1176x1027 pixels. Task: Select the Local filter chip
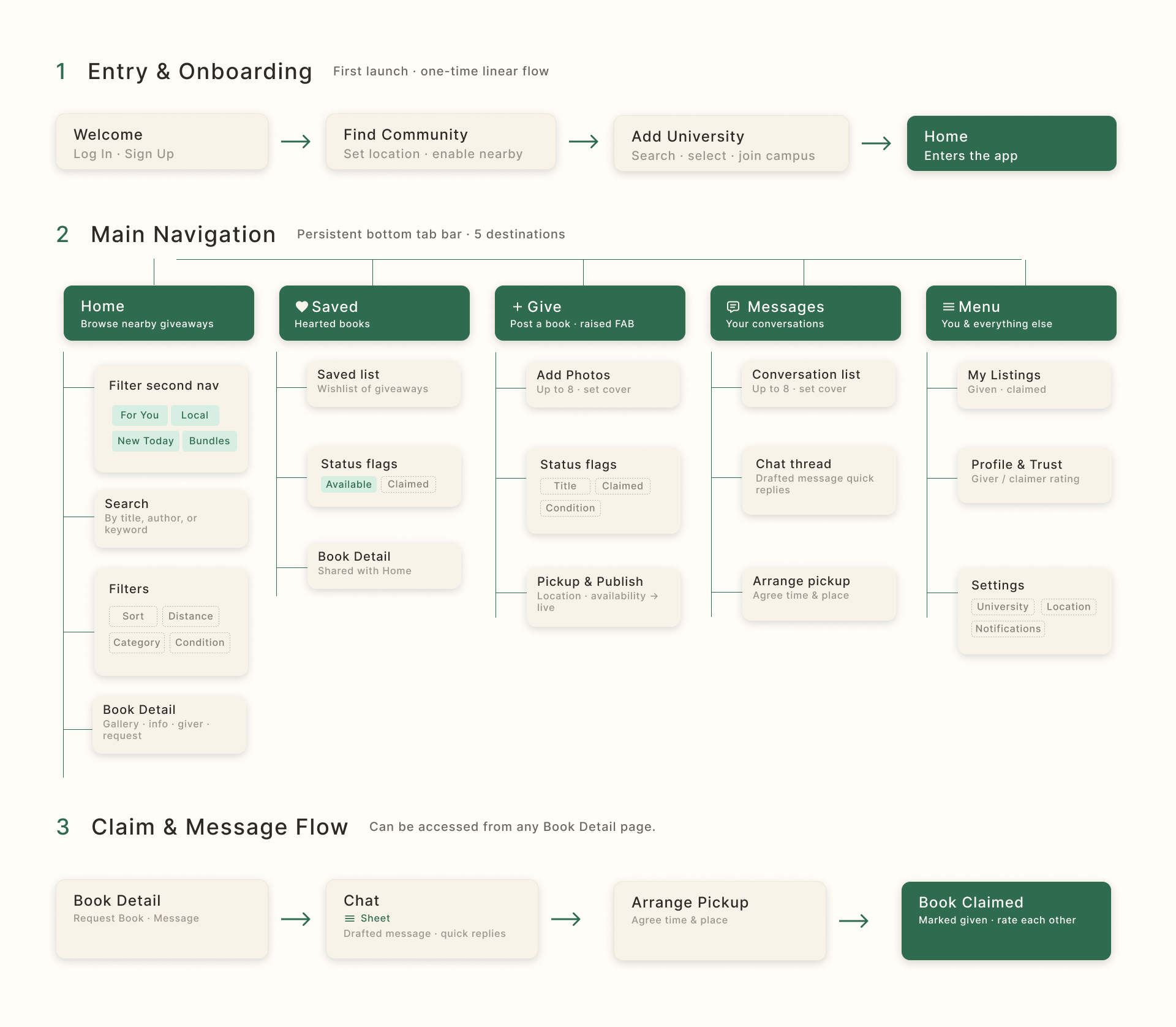195,415
